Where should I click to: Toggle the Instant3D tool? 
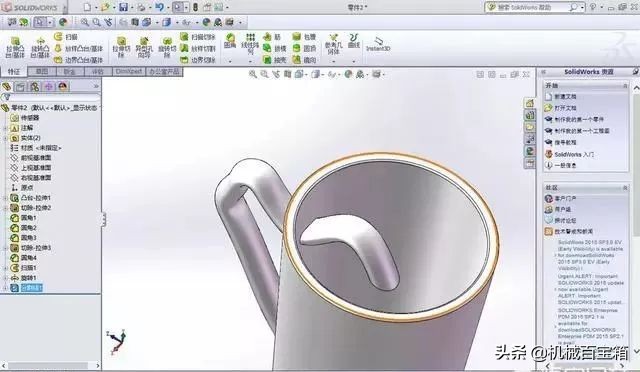[x=378, y=44]
